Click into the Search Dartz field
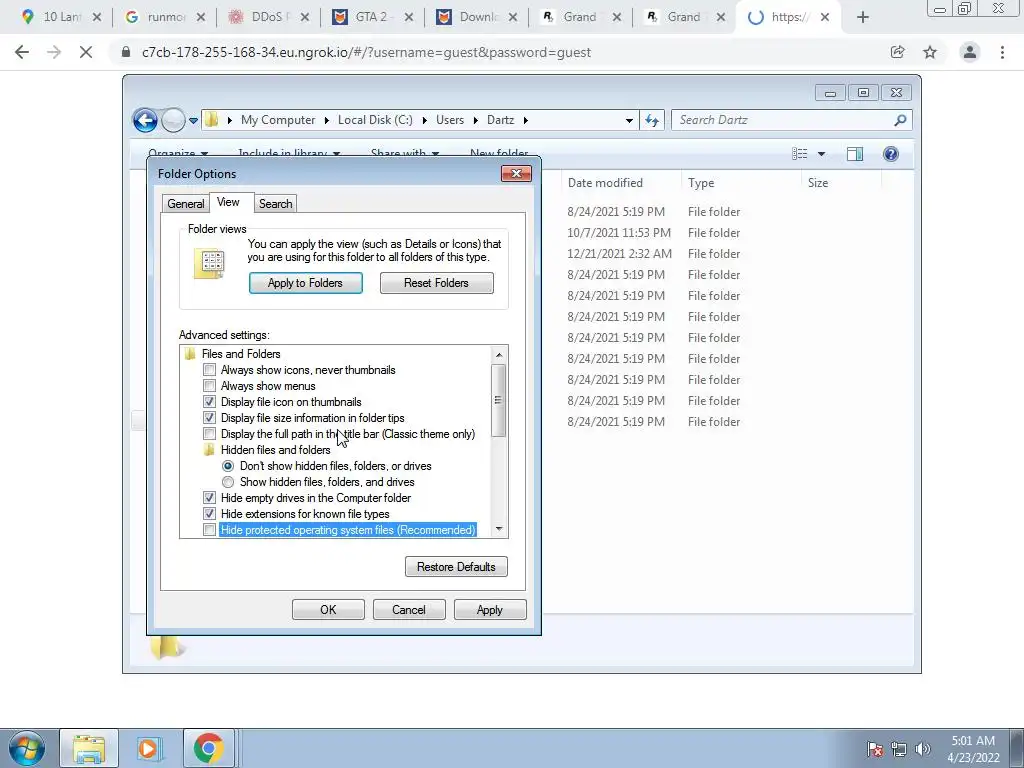 pyautogui.click(x=781, y=120)
